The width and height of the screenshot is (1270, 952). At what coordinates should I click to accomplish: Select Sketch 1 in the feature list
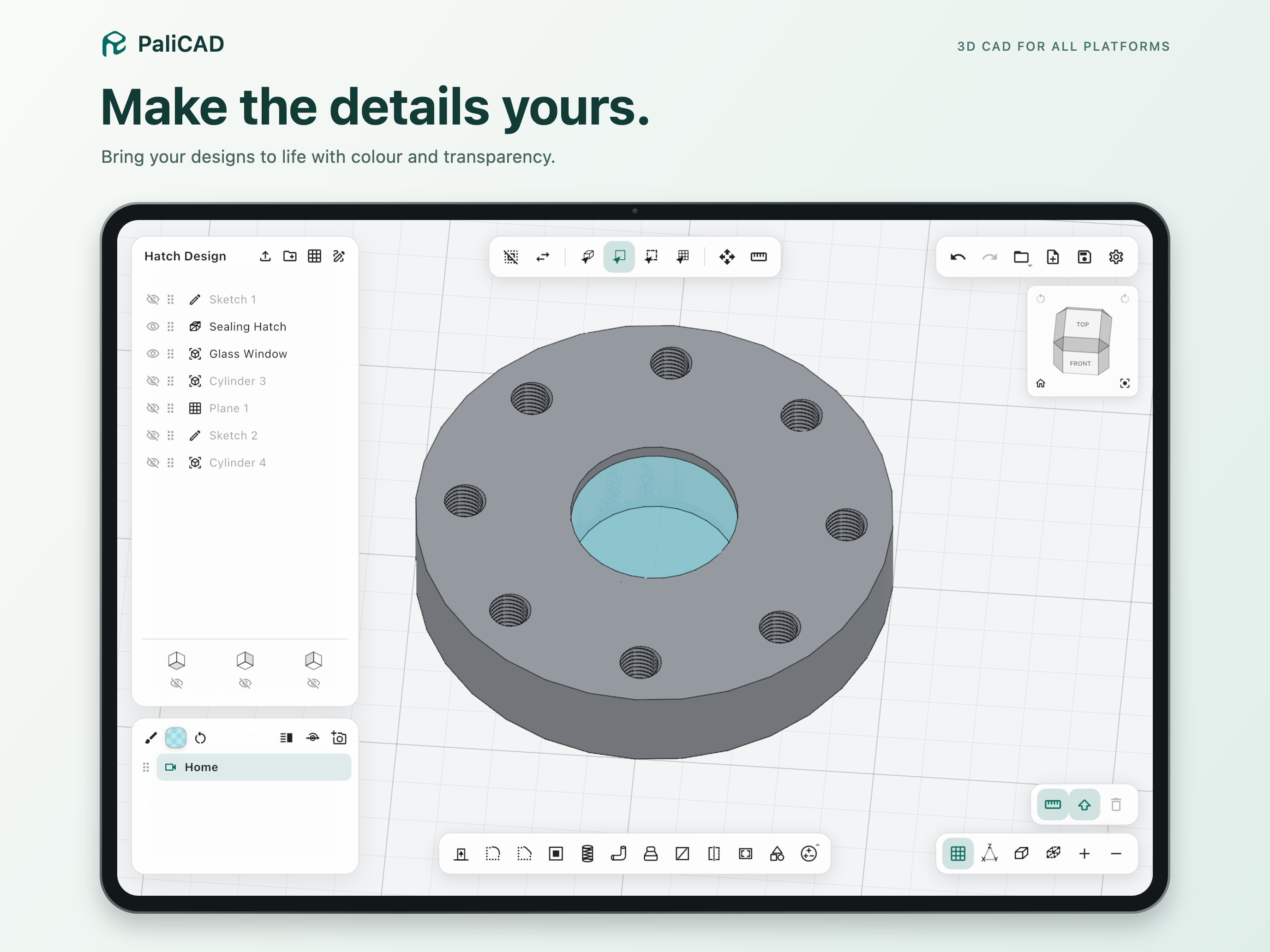[x=232, y=299]
